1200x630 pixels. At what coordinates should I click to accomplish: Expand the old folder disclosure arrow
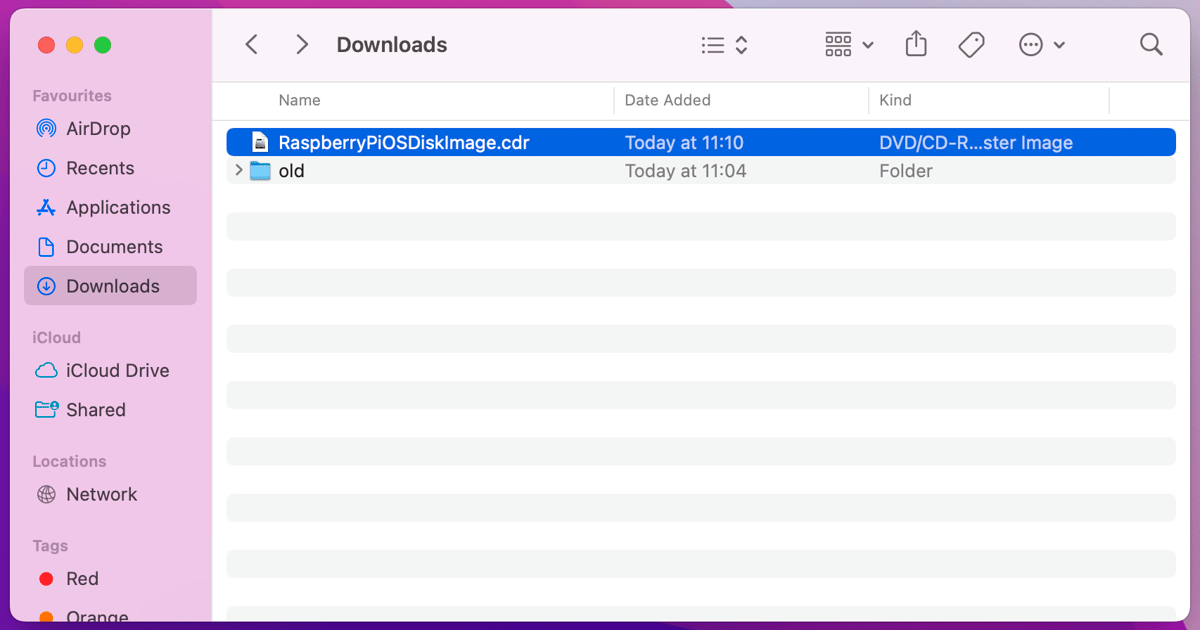[x=238, y=171]
